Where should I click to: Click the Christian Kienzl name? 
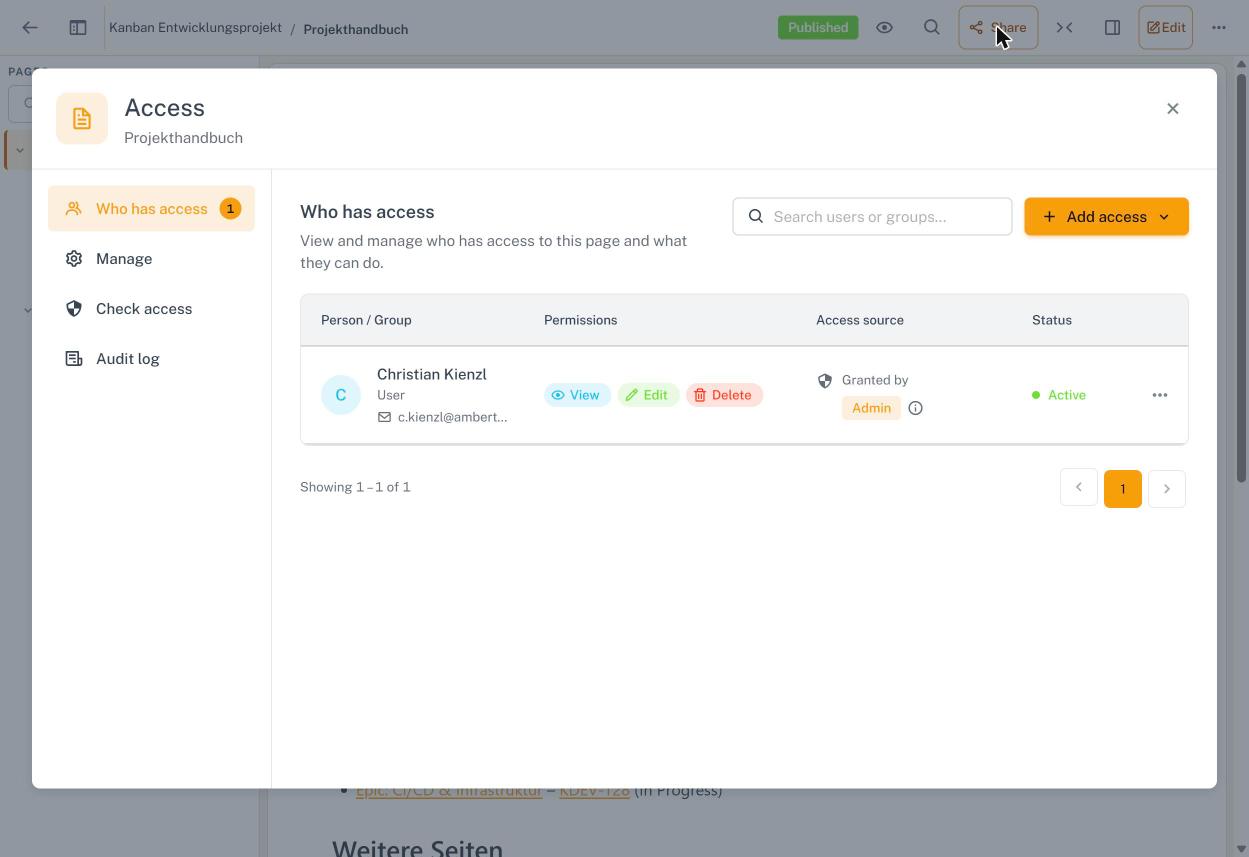[432, 374]
